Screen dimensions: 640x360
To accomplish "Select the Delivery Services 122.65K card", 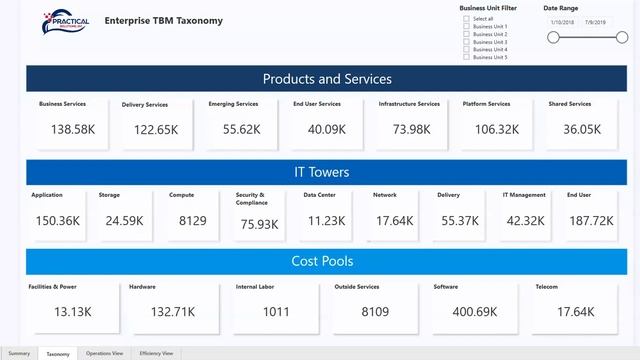I will 156,124.
